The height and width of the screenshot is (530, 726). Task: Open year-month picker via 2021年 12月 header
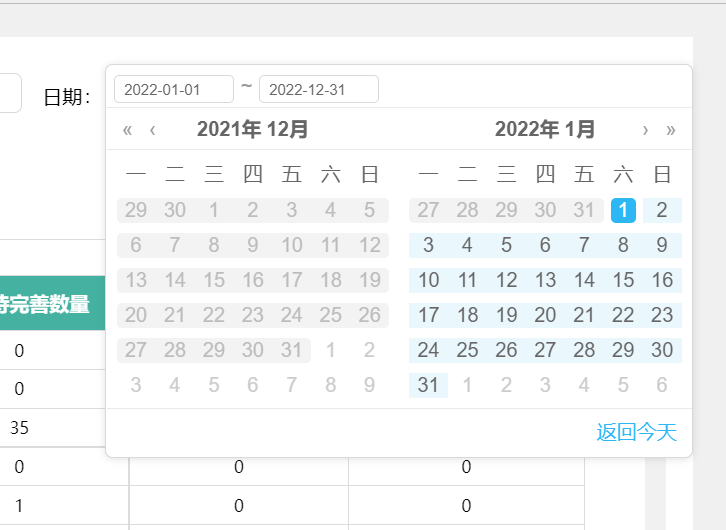[252, 129]
